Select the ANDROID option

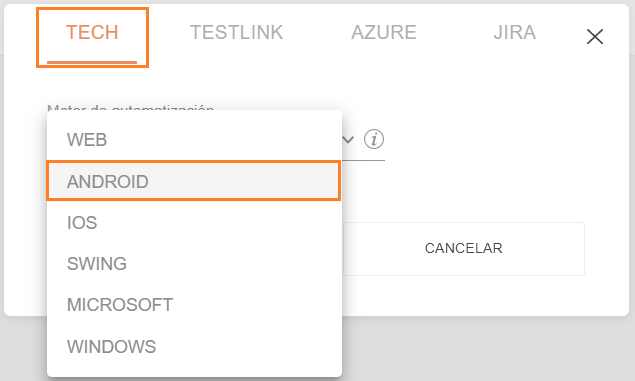pos(194,181)
